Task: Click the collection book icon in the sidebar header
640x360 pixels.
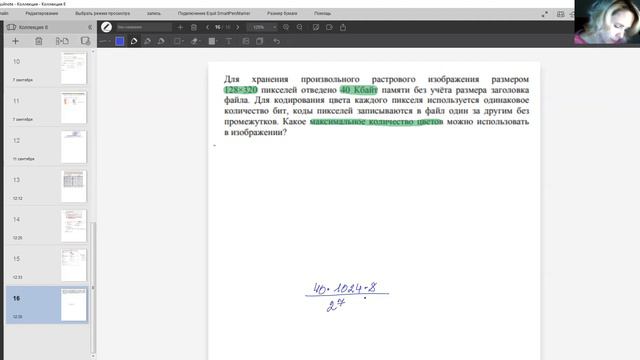Action: tap(11, 27)
